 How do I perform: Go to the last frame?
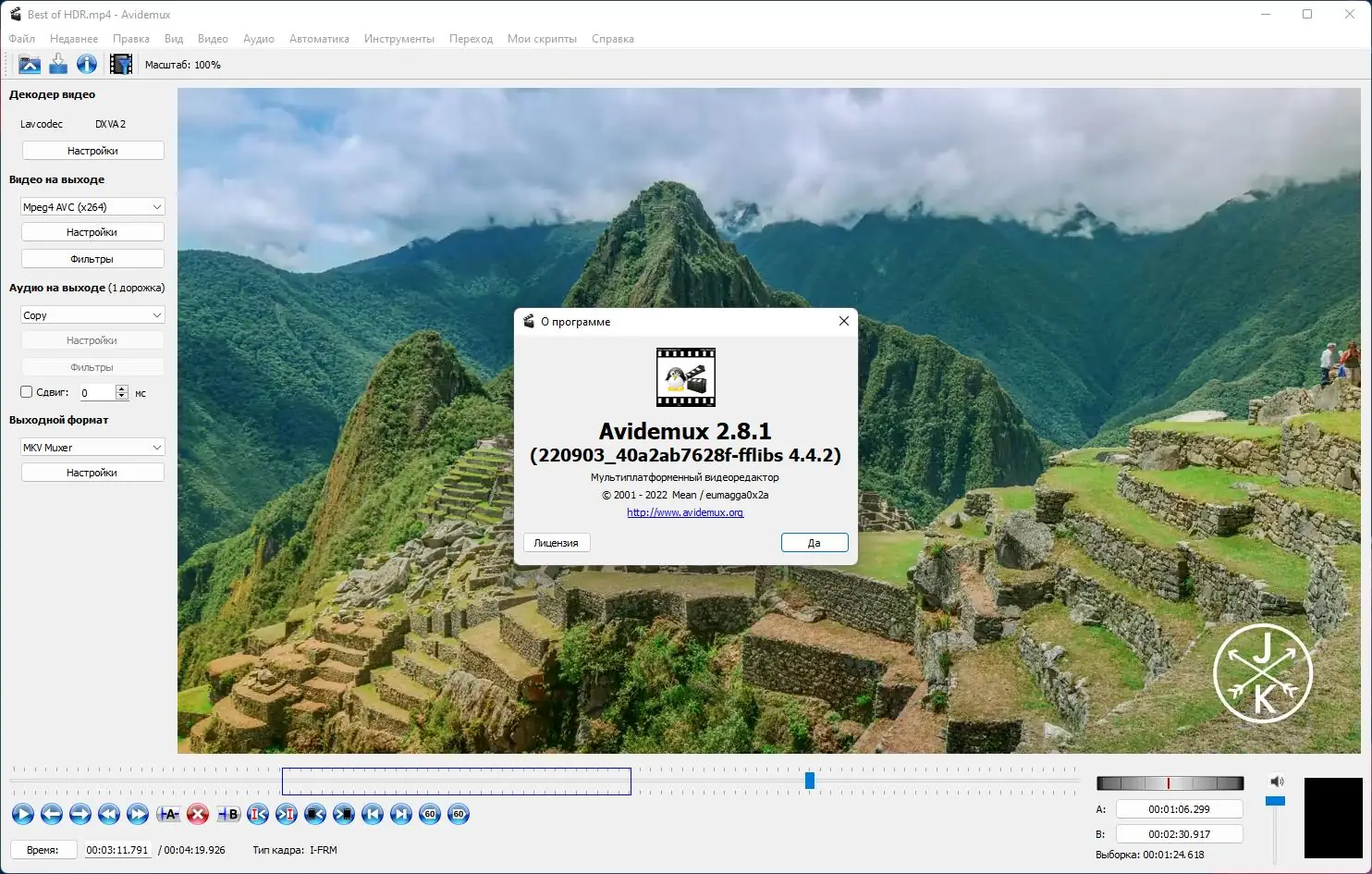tap(401, 815)
